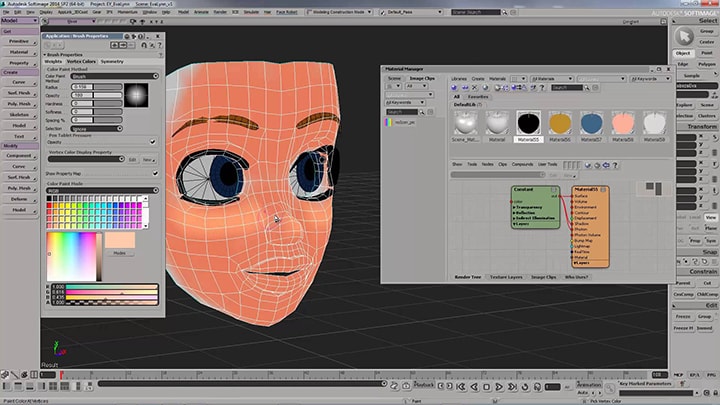Click the image clips search magnifier icon
Image resolution: width=720 pixels, height=405 pixels.
point(422,112)
